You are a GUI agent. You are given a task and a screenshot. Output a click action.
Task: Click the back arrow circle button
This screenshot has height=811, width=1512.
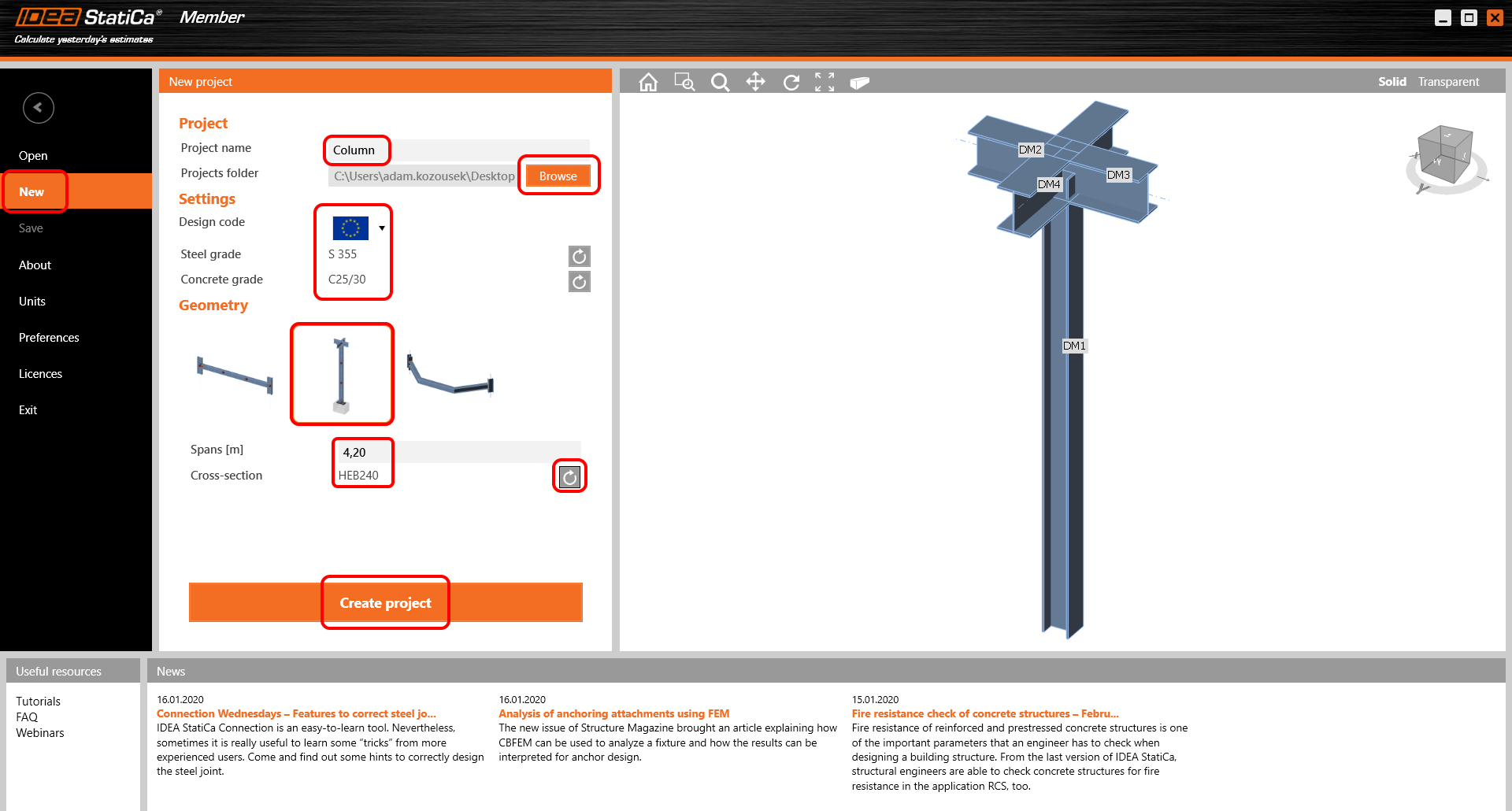coord(38,108)
